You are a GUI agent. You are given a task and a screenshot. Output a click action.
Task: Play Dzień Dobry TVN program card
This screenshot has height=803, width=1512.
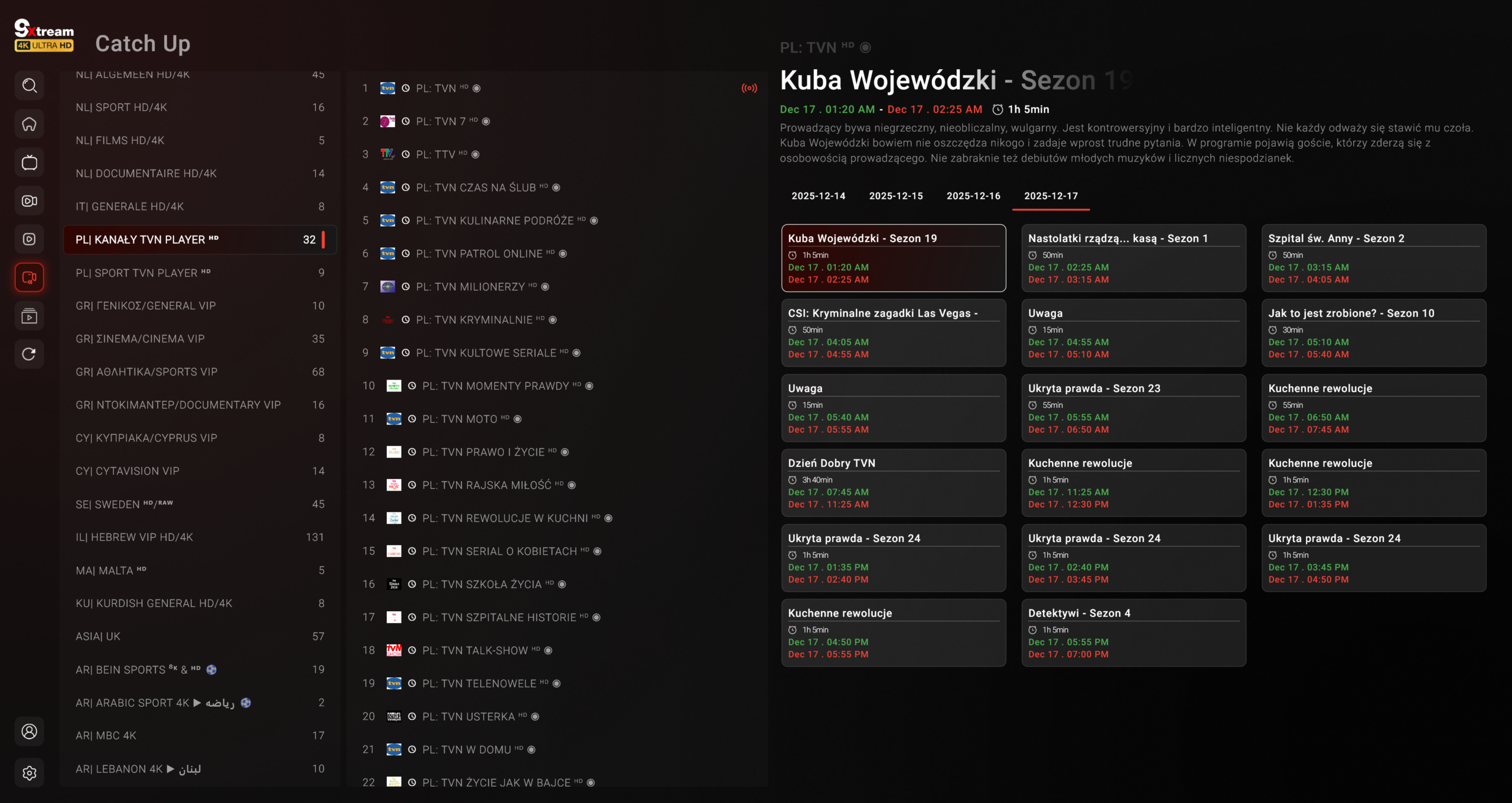[x=893, y=483]
